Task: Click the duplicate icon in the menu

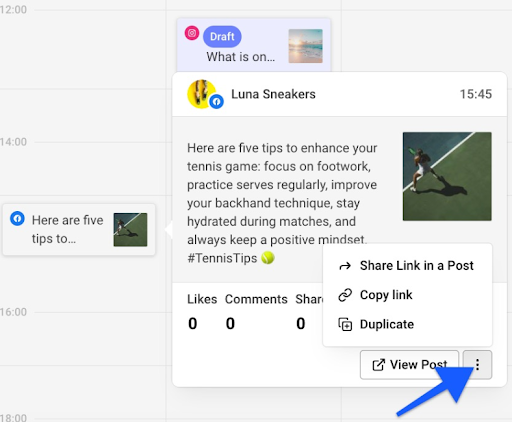Action: click(x=345, y=324)
